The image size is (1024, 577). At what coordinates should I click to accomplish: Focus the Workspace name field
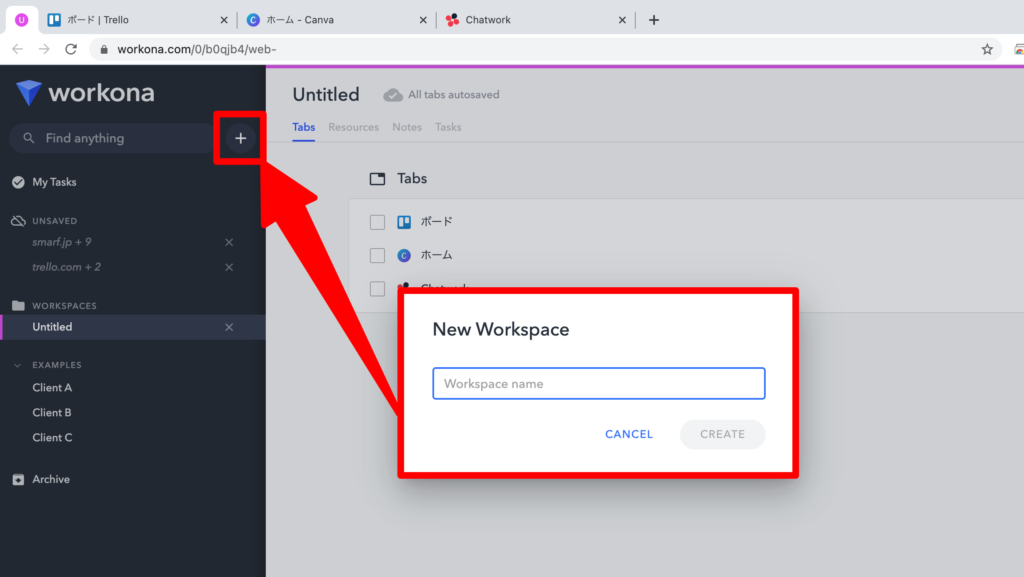pyautogui.click(x=599, y=384)
